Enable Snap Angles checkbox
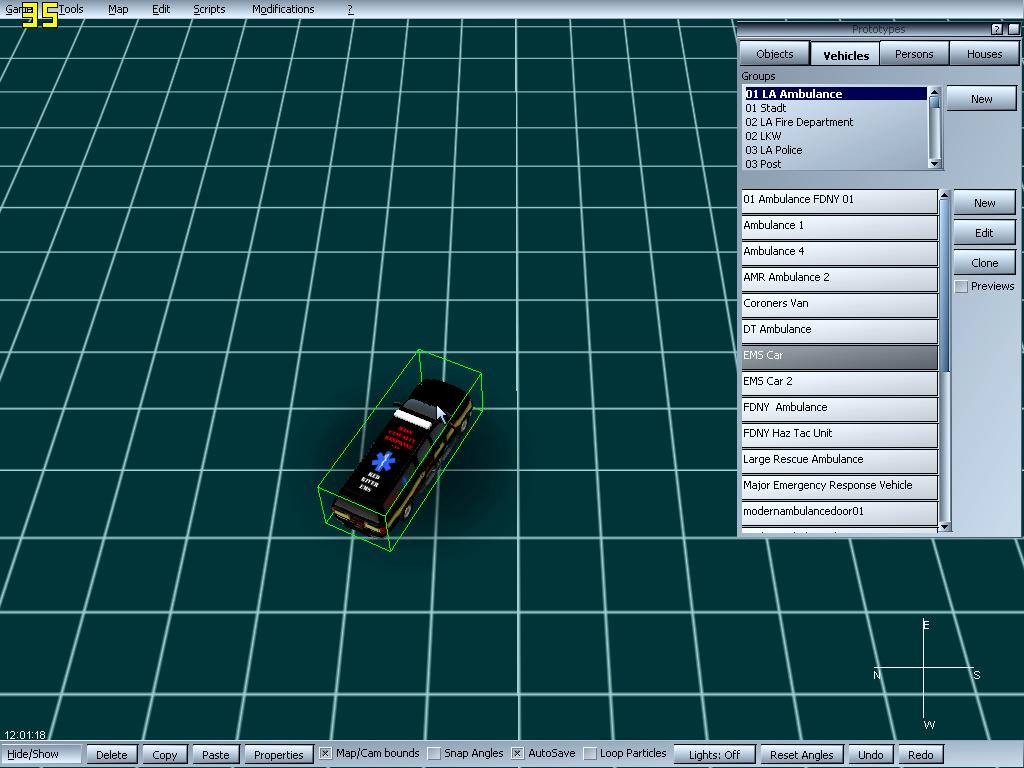This screenshot has width=1024, height=768. point(434,753)
